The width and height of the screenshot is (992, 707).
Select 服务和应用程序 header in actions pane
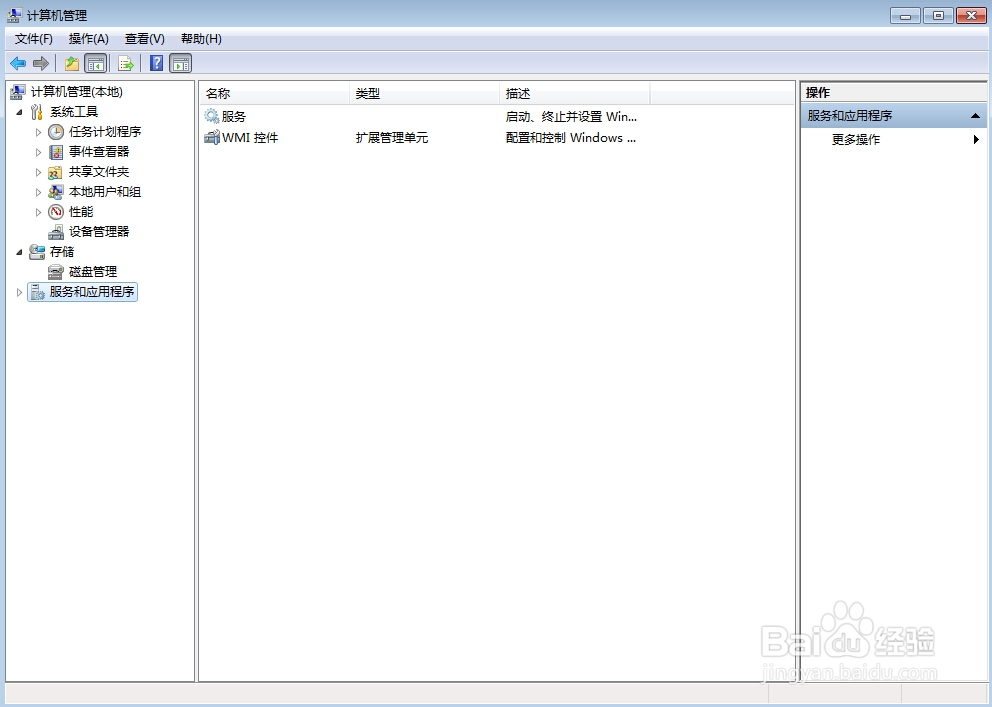pyautogui.click(x=893, y=116)
